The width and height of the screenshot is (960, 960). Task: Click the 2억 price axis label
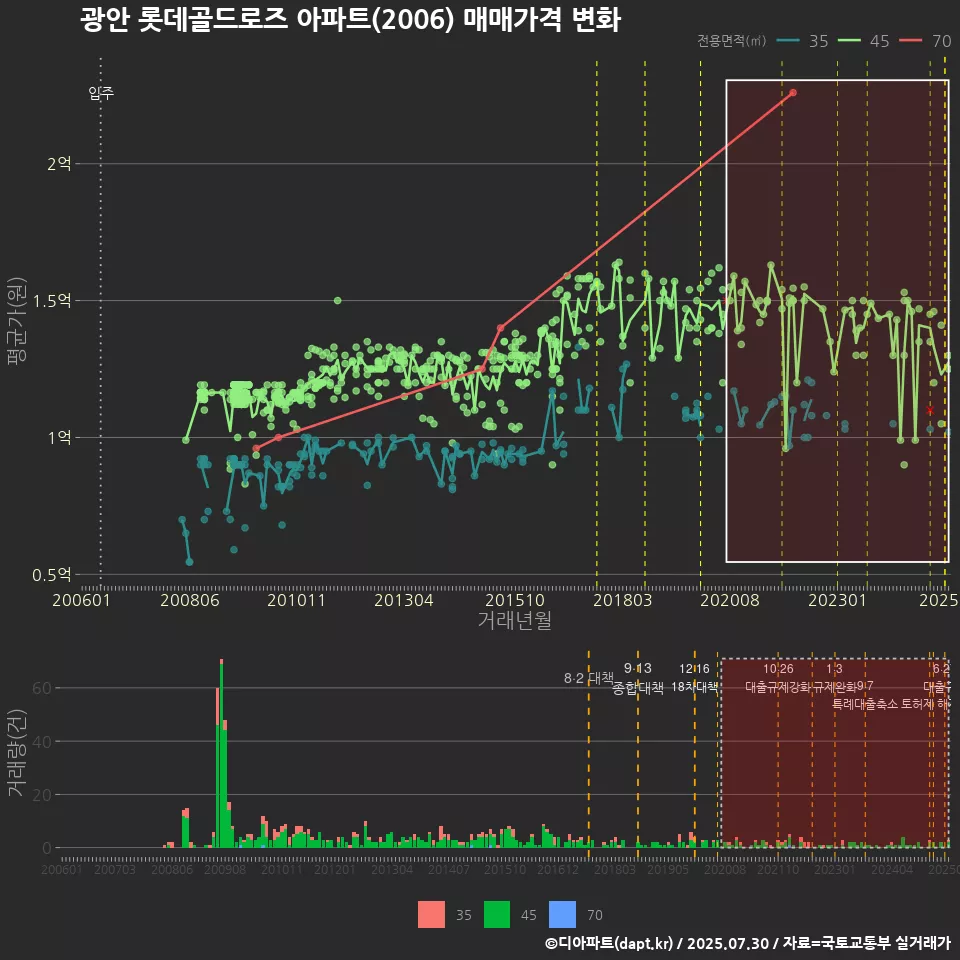coord(59,163)
